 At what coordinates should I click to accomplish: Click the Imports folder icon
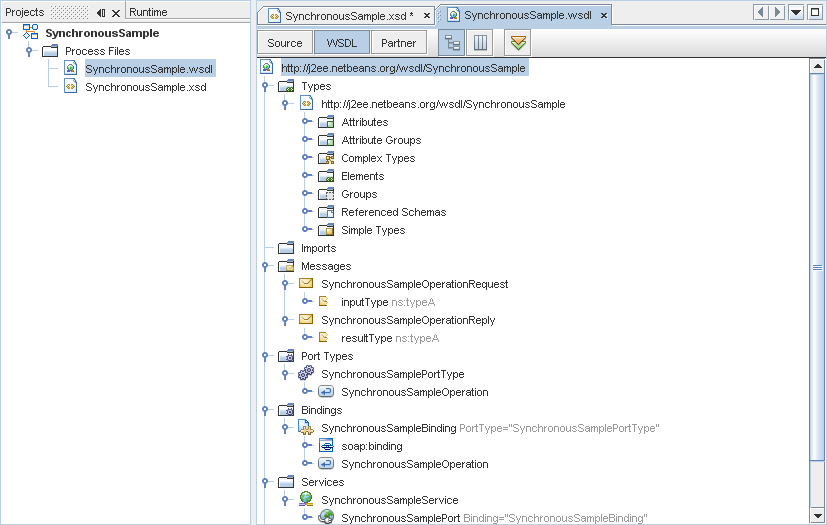[x=286, y=248]
